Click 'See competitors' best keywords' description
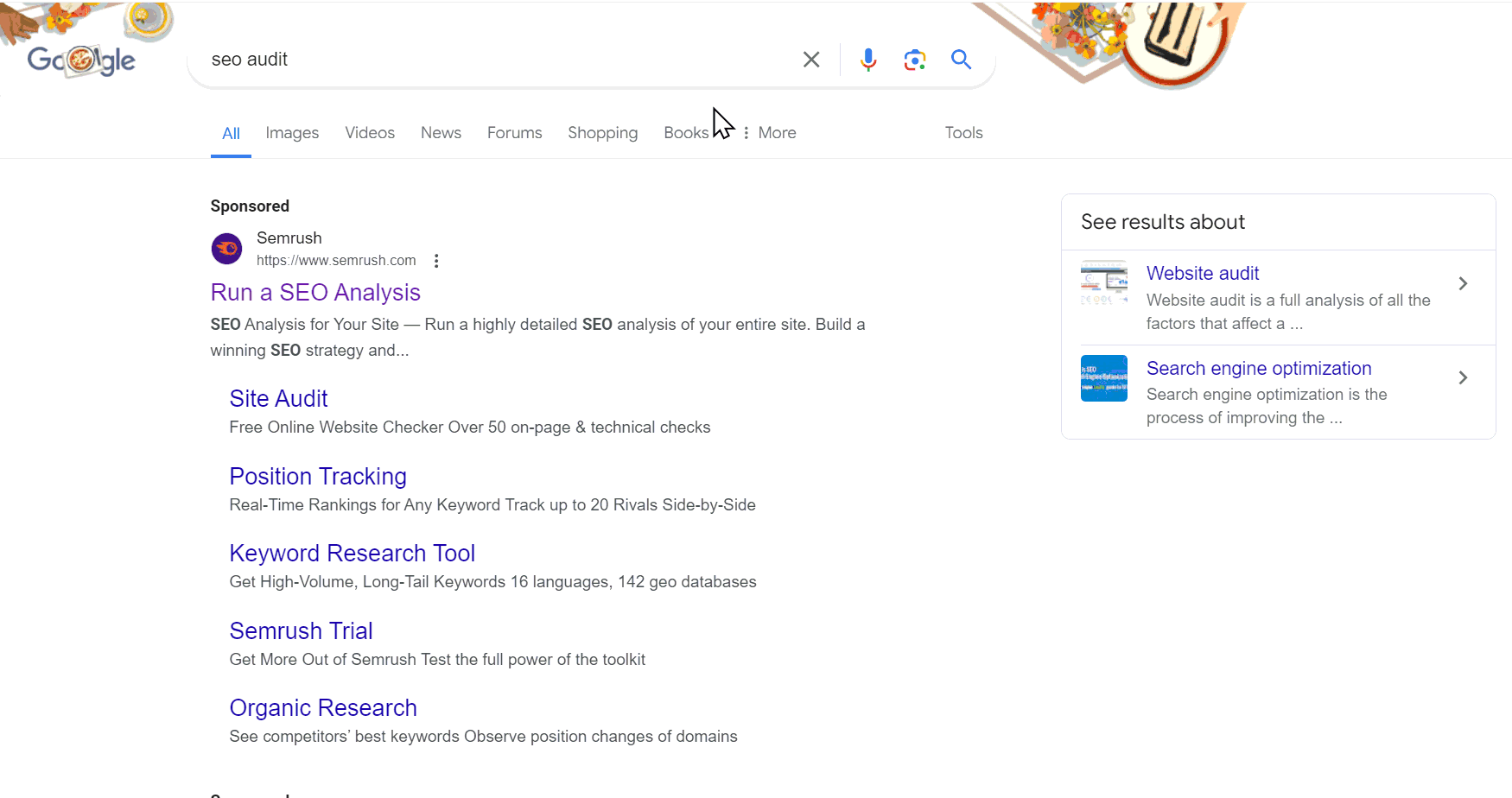Screen dimensions: 1512x798 point(484,737)
